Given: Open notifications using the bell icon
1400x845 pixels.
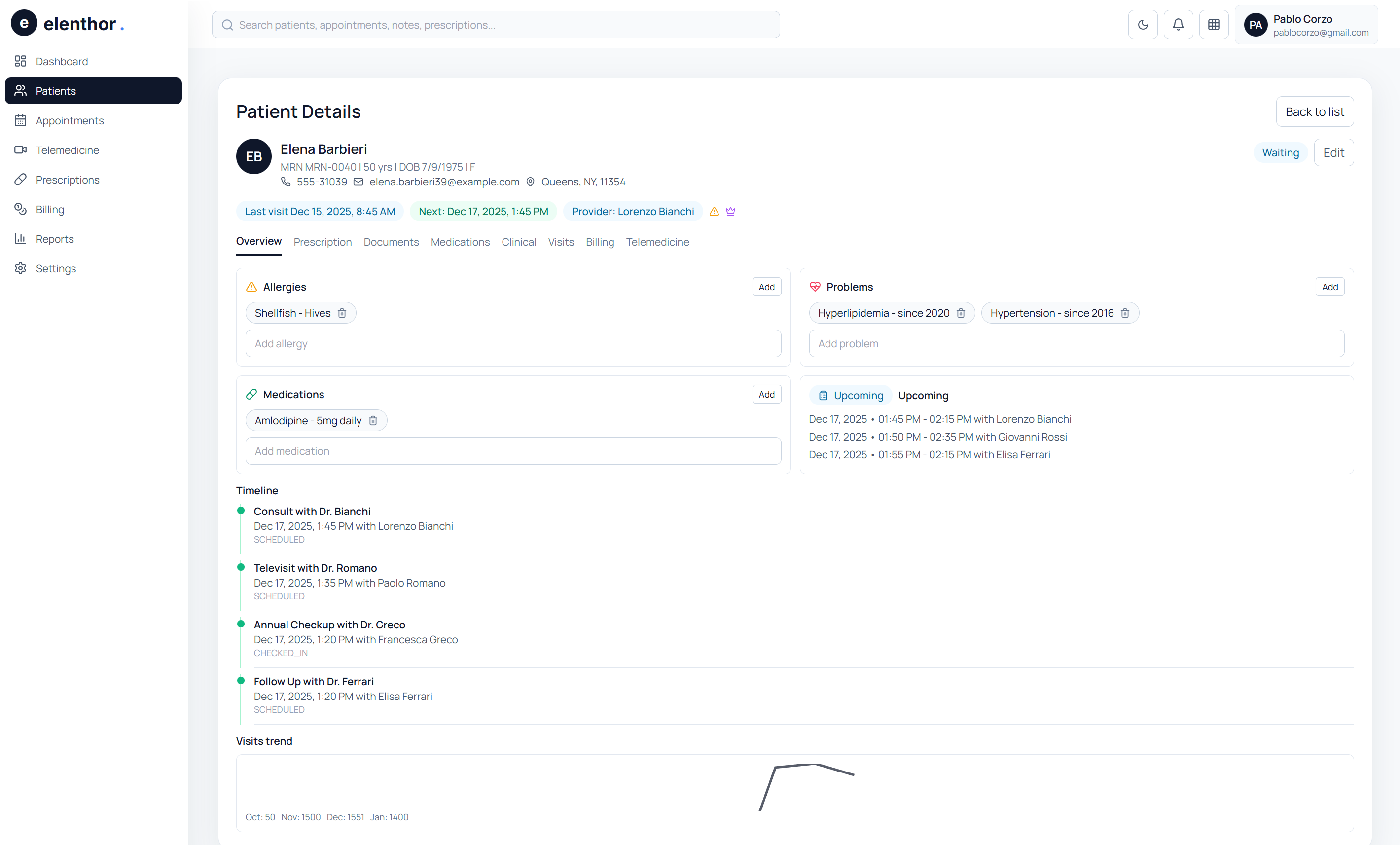Looking at the screenshot, I should tap(1178, 25).
